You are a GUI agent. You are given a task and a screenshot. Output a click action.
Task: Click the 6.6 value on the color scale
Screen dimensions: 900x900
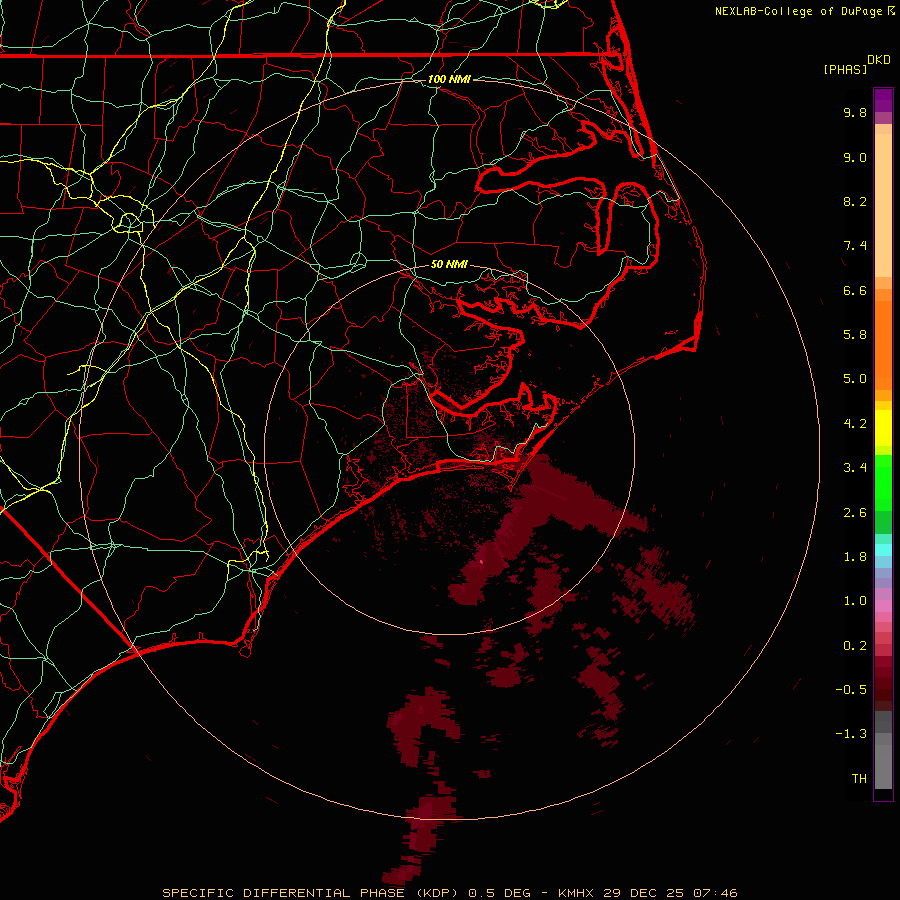coord(855,290)
